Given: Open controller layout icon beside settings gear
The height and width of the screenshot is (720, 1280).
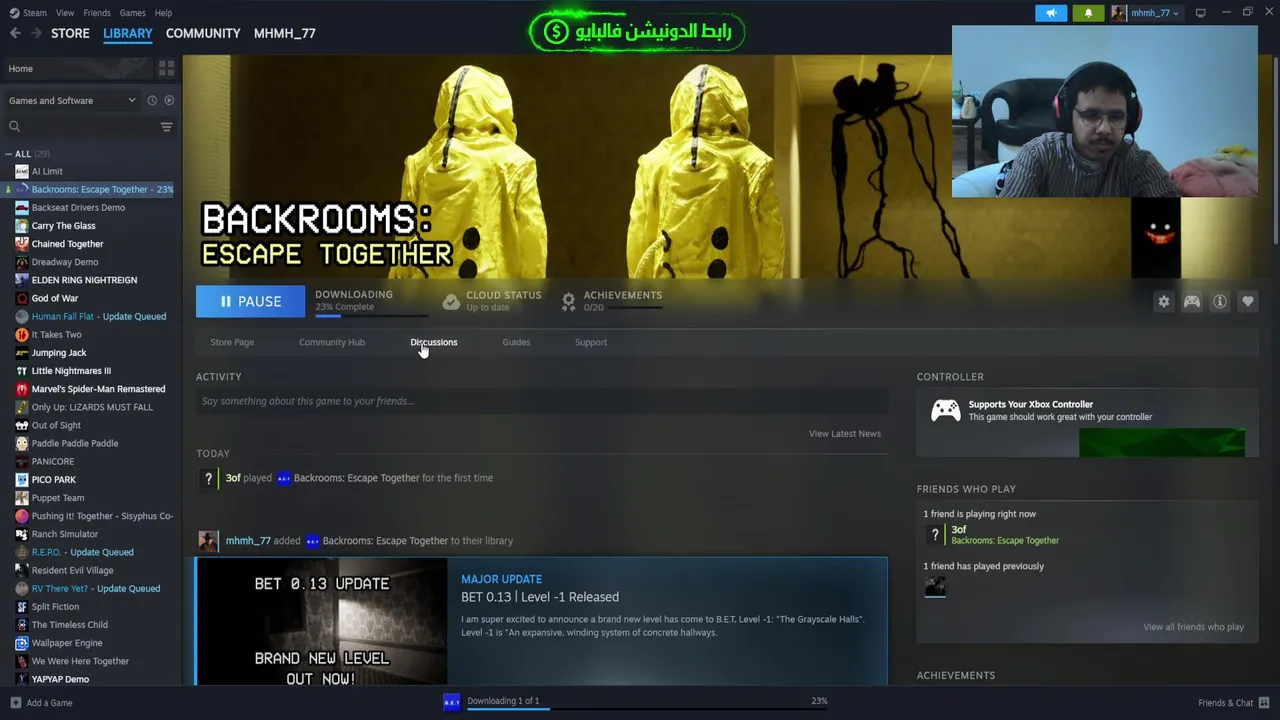Looking at the screenshot, I should tap(1192, 301).
